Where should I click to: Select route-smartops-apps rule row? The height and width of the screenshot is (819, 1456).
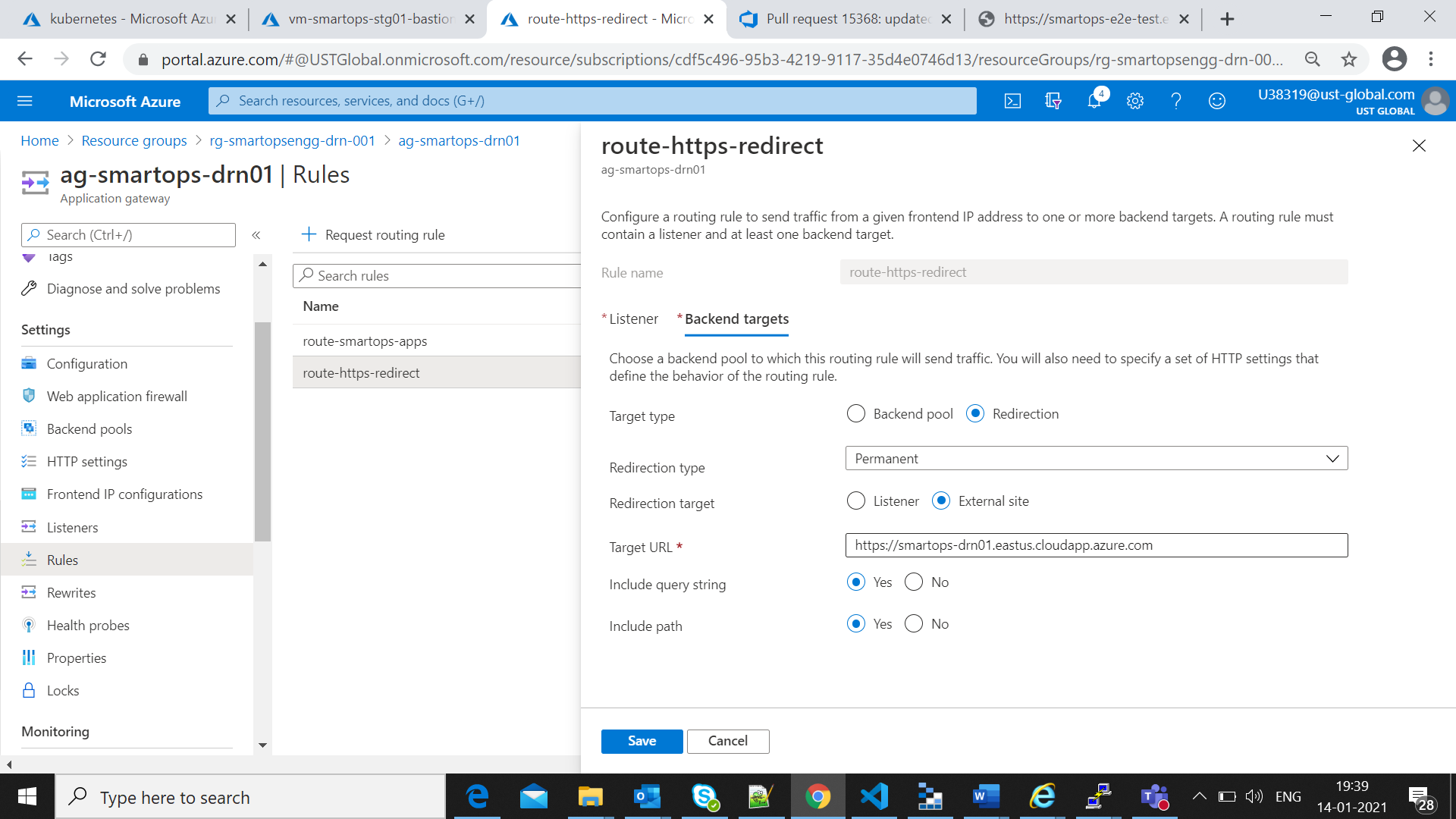coord(436,340)
